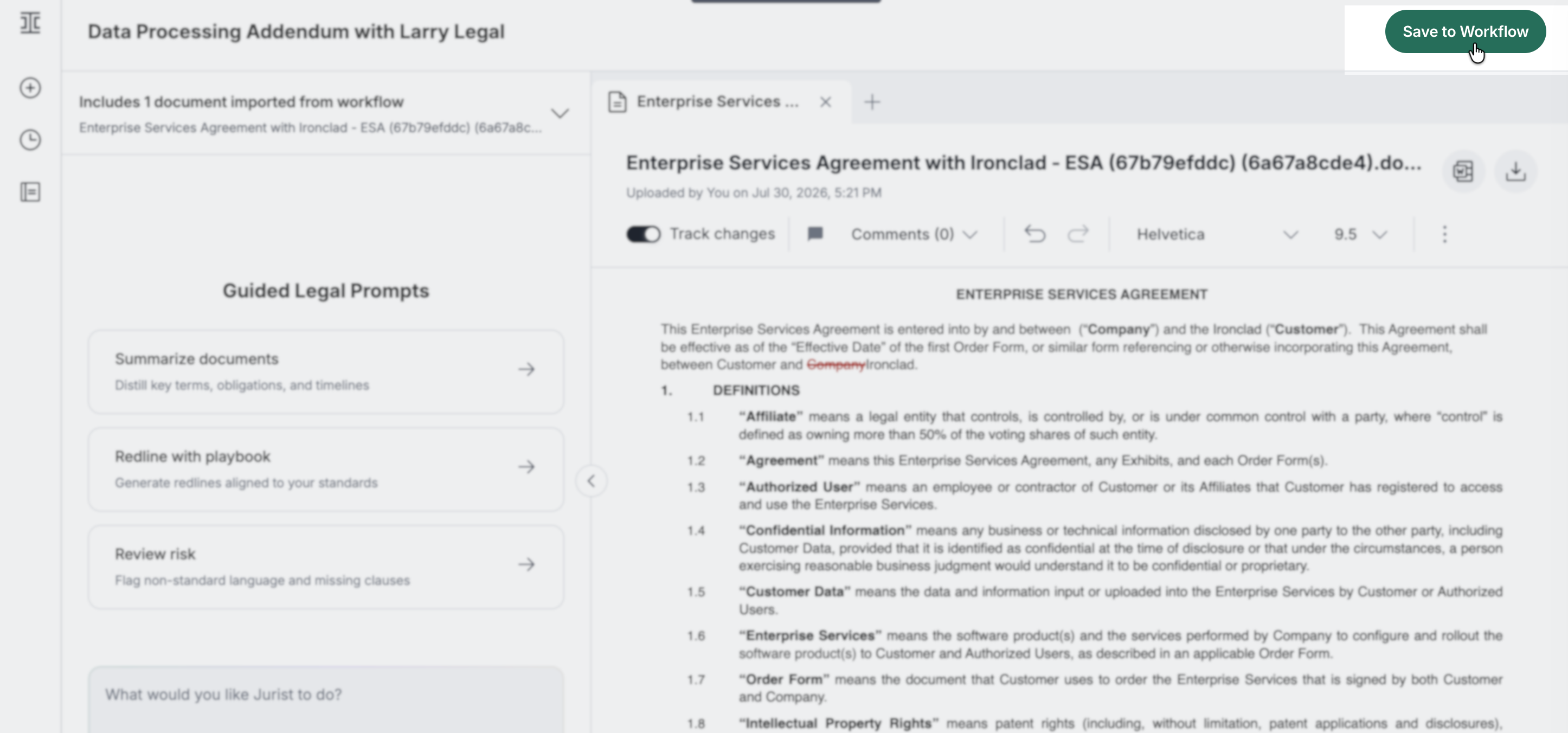The height and width of the screenshot is (733, 1568).
Task: Open the 9.5 font size dropdown
Action: [x=1360, y=234]
